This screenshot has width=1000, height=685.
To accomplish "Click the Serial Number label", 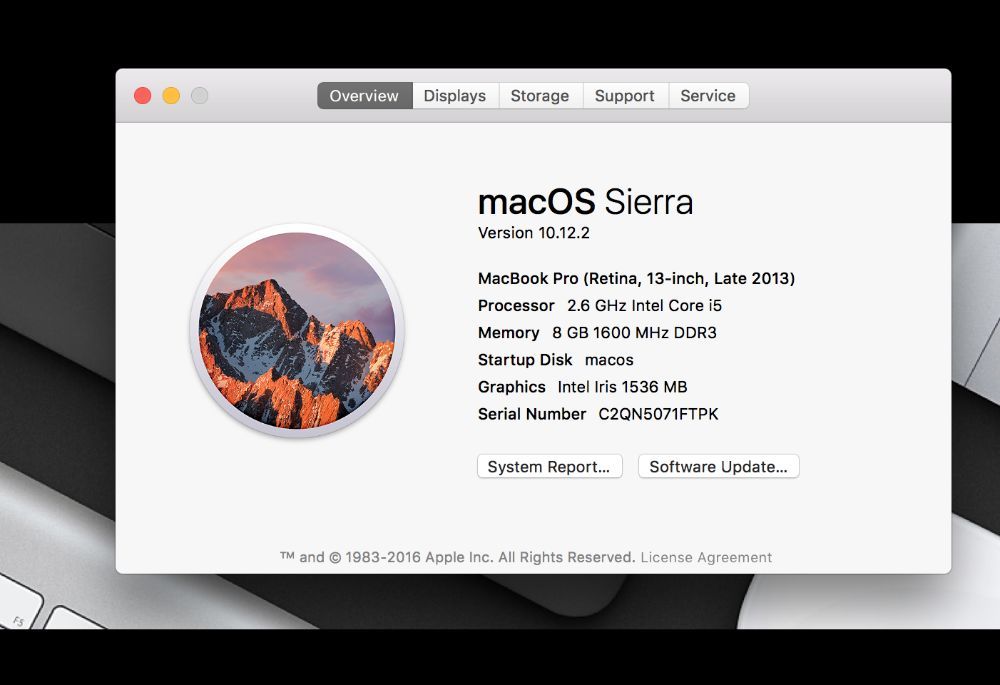I will (x=532, y=415).
